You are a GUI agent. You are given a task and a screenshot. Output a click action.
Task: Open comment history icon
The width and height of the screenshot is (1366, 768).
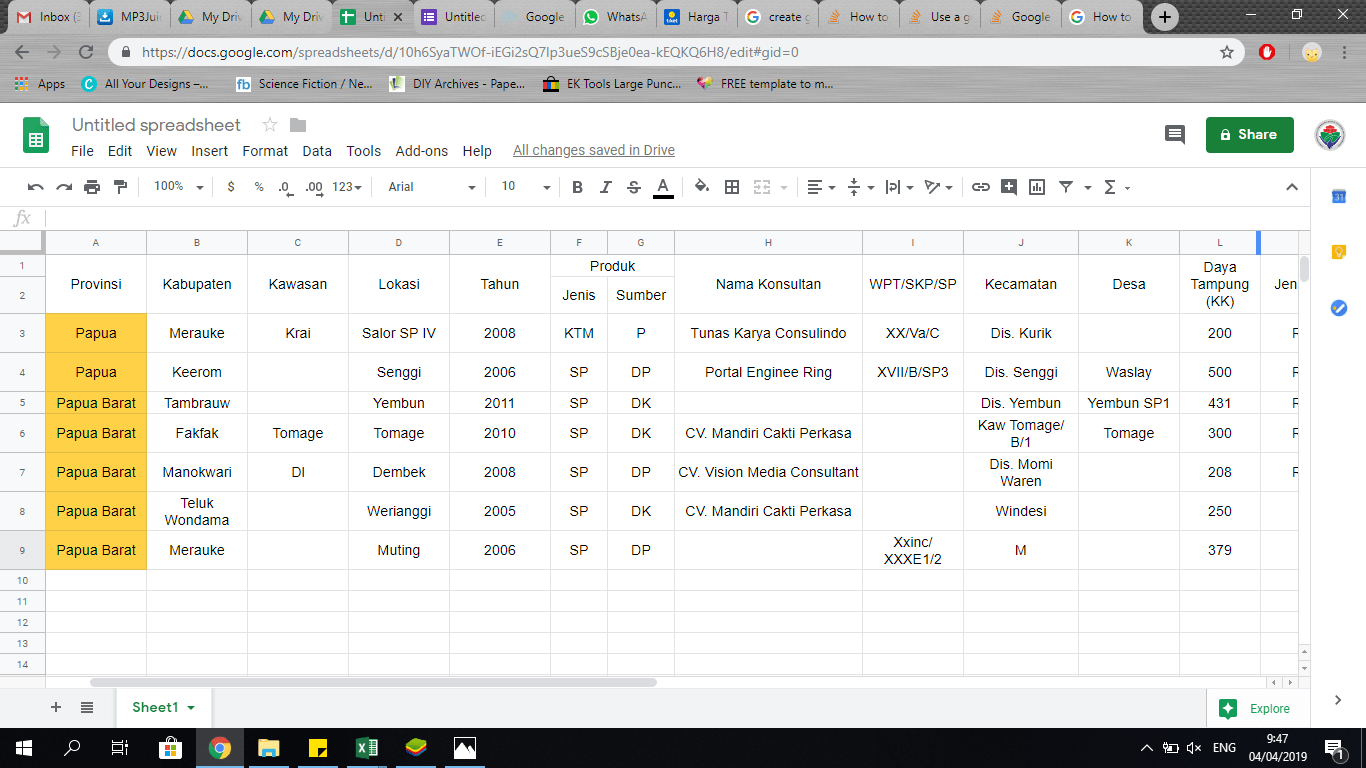1175,135
